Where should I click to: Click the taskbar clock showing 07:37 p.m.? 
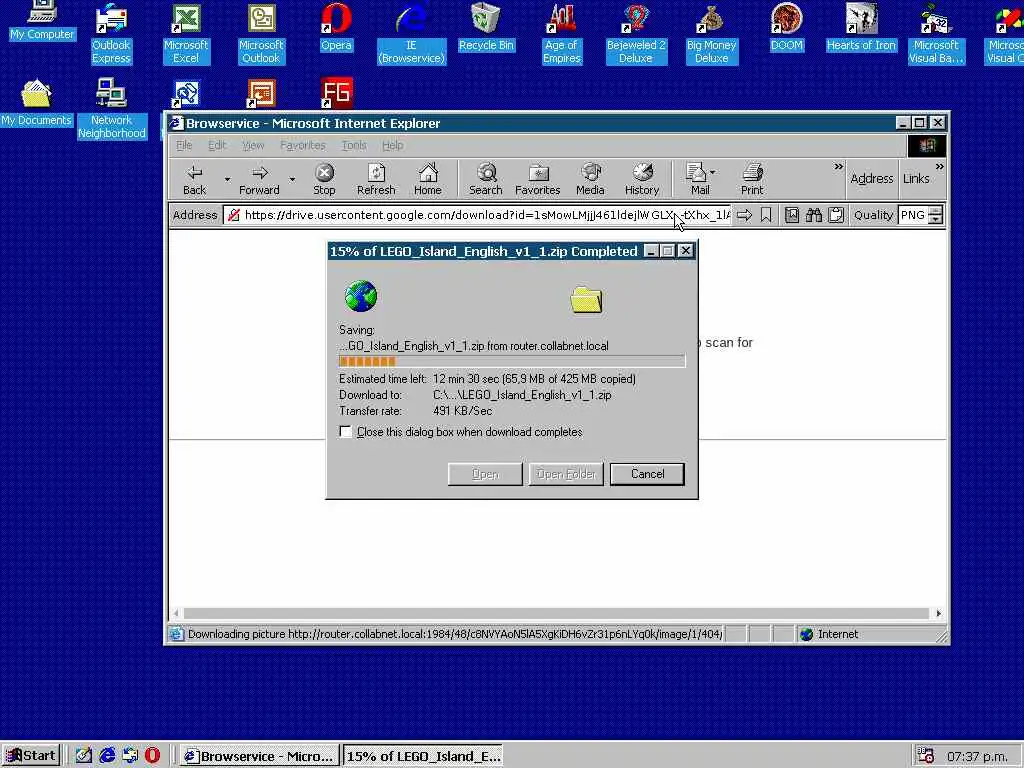pyautogui.click(x=977, y=756)
